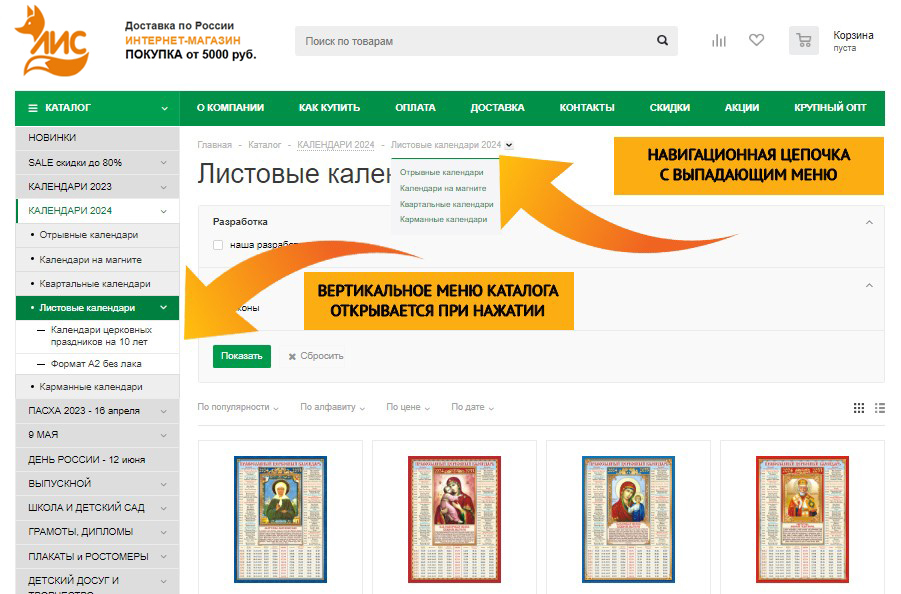Open breadcrumb dropdown after Листовые календари 2024
901x594 pixels.
[509, 145]
